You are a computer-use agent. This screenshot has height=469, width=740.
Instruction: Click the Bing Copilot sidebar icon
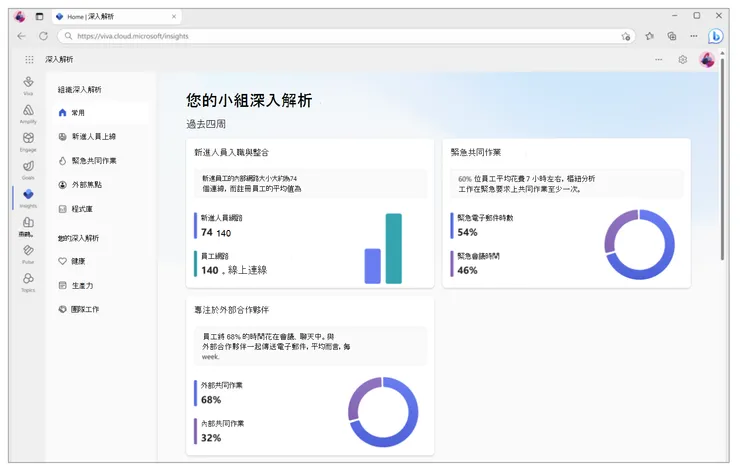point(715,36)
